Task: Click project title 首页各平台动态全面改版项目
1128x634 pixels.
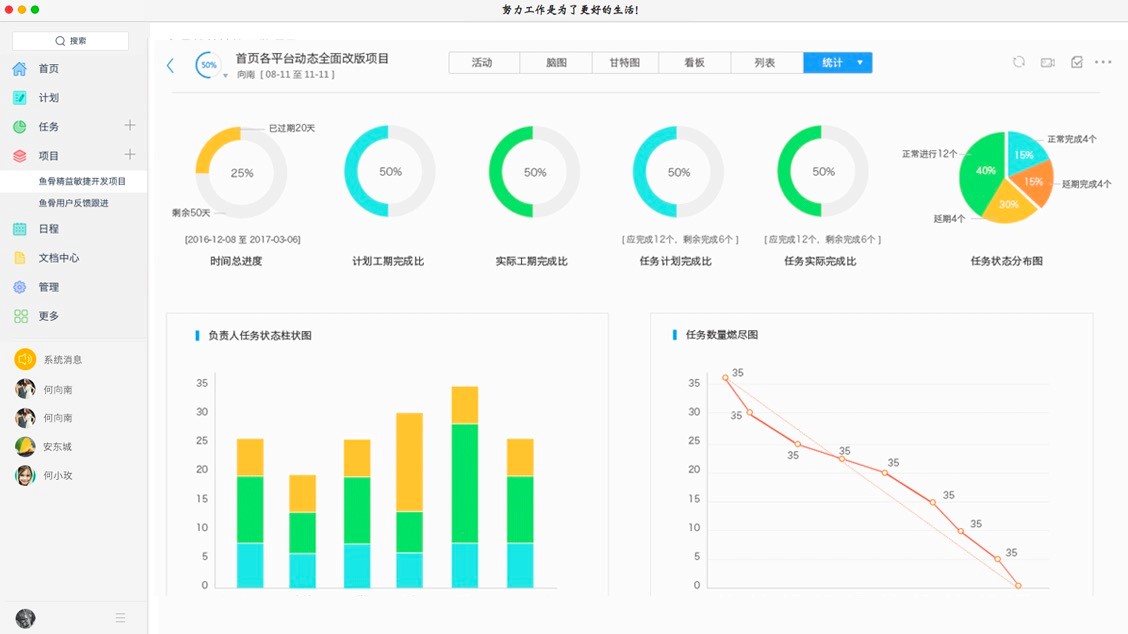Action: click(312, 58)
